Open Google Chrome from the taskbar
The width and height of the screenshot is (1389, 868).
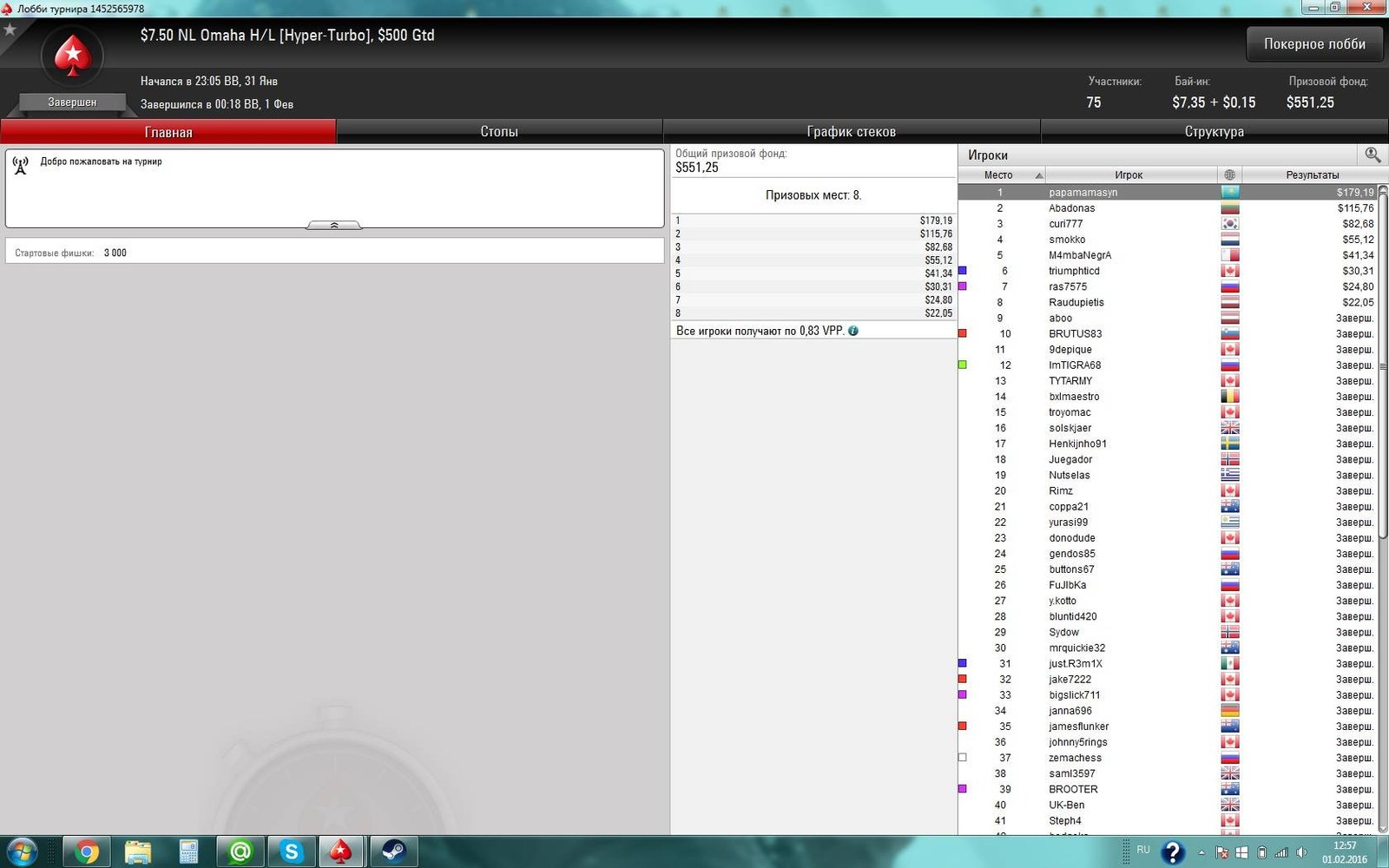(86, 852)
